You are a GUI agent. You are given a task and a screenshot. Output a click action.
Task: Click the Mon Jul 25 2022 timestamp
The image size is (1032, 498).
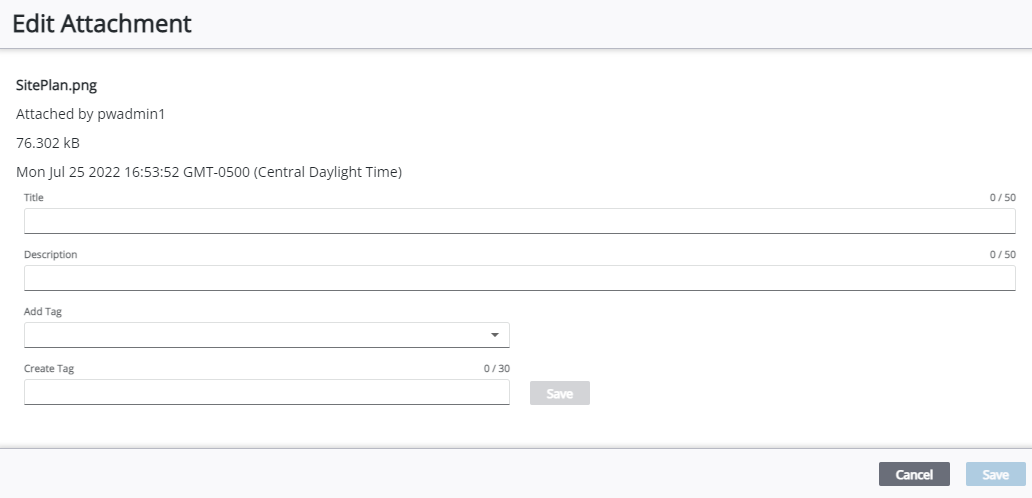(x=209, y=172)
